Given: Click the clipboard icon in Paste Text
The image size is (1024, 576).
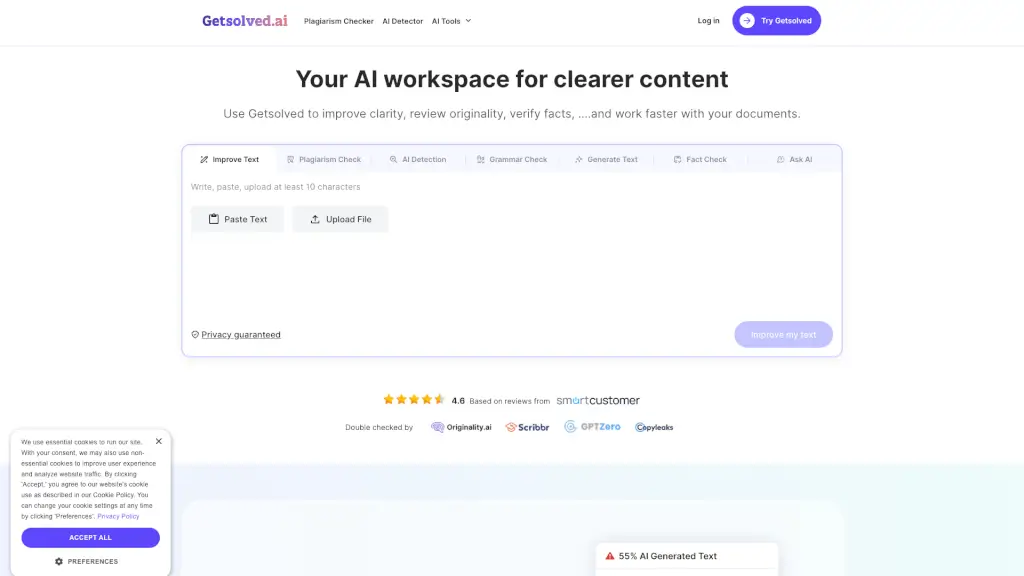Looking at the screenshot, I should pos(214,219).
